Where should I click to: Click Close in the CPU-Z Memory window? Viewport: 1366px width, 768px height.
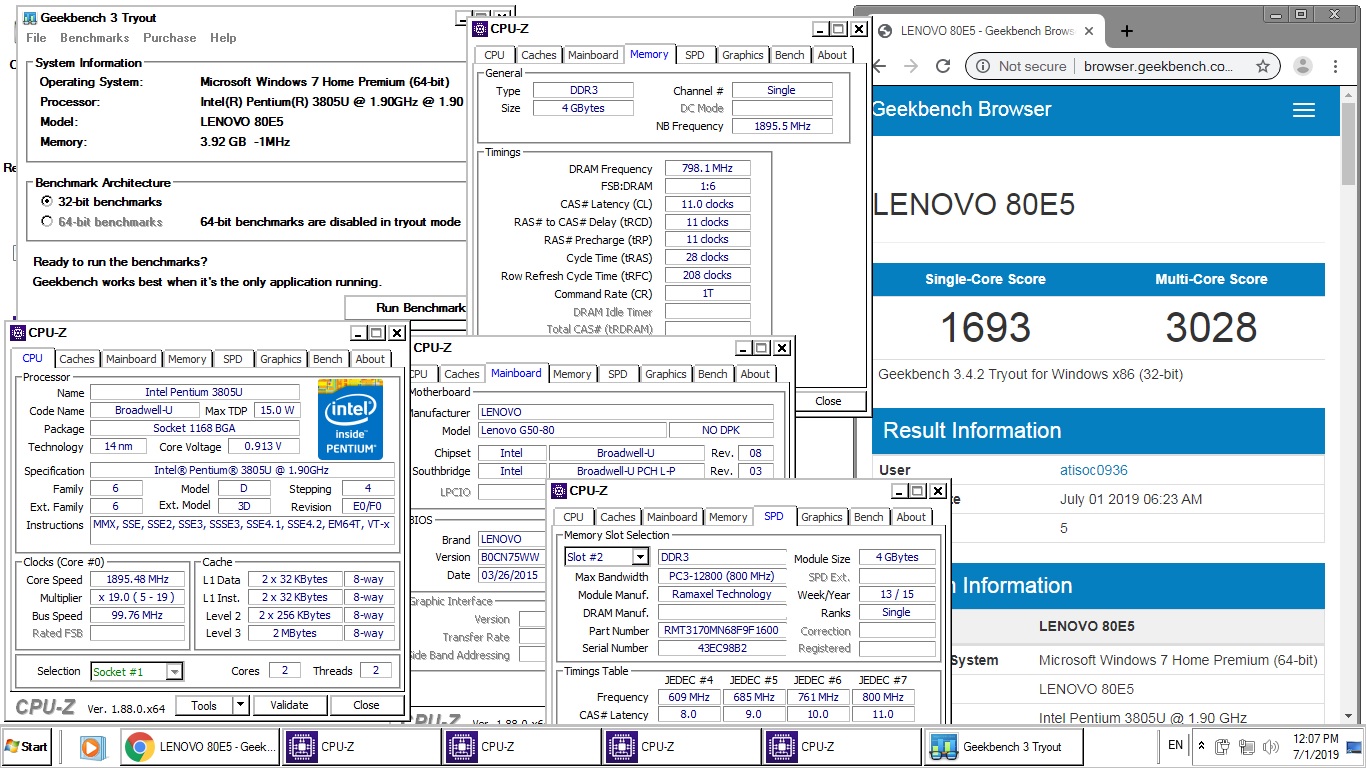point(828,401)
